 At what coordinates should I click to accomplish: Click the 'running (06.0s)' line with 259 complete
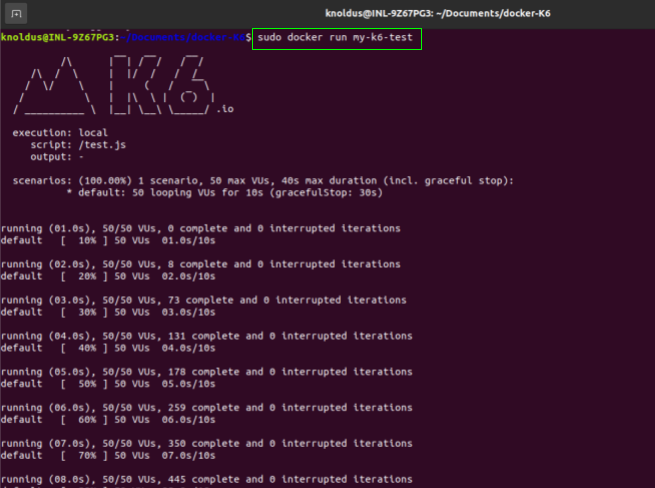(206, 408)
